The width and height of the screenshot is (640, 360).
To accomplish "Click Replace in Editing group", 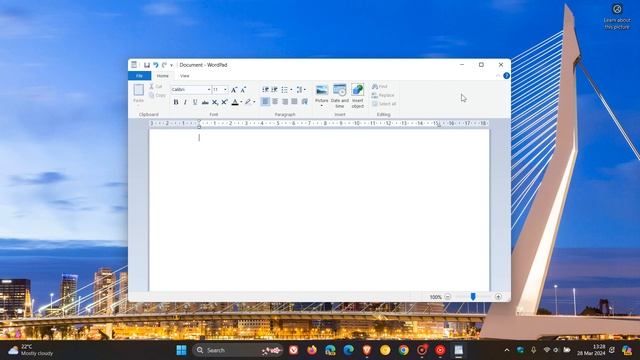I will [x=383, y=95].
